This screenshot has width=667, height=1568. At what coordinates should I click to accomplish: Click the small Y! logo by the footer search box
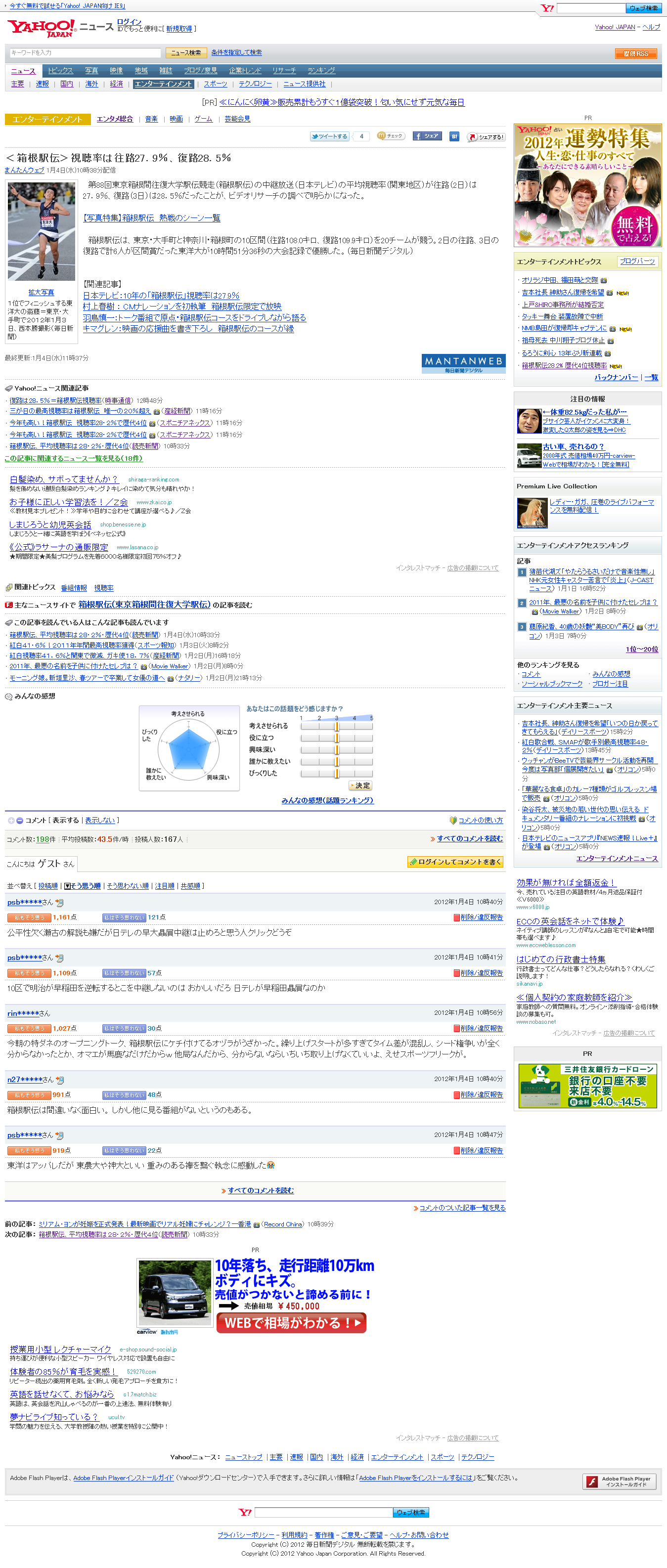click(245, 1512)
